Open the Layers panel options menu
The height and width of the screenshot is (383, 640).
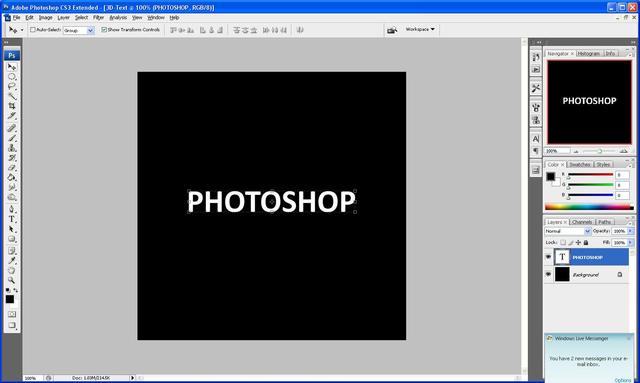tap(629, 223)
